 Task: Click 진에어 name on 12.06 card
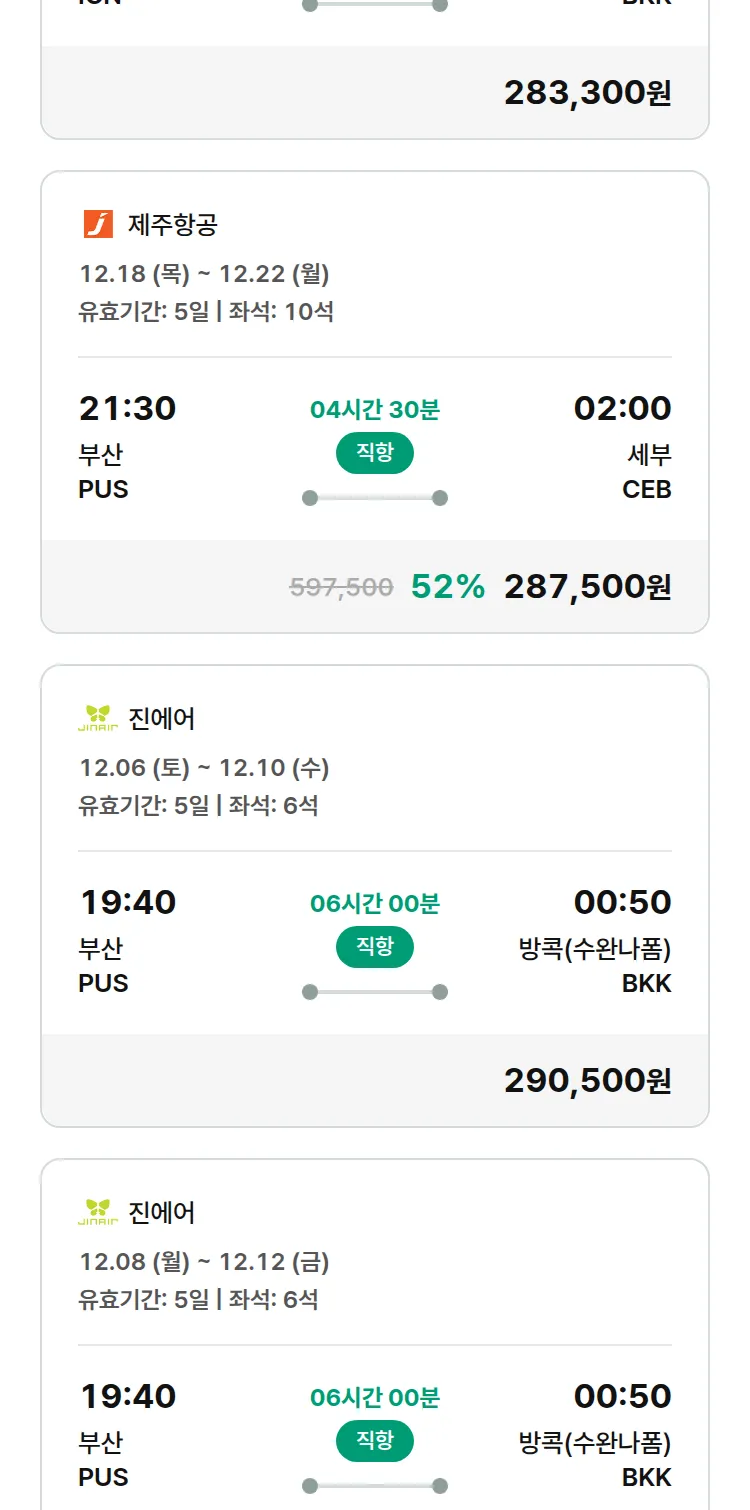[162, 719]
